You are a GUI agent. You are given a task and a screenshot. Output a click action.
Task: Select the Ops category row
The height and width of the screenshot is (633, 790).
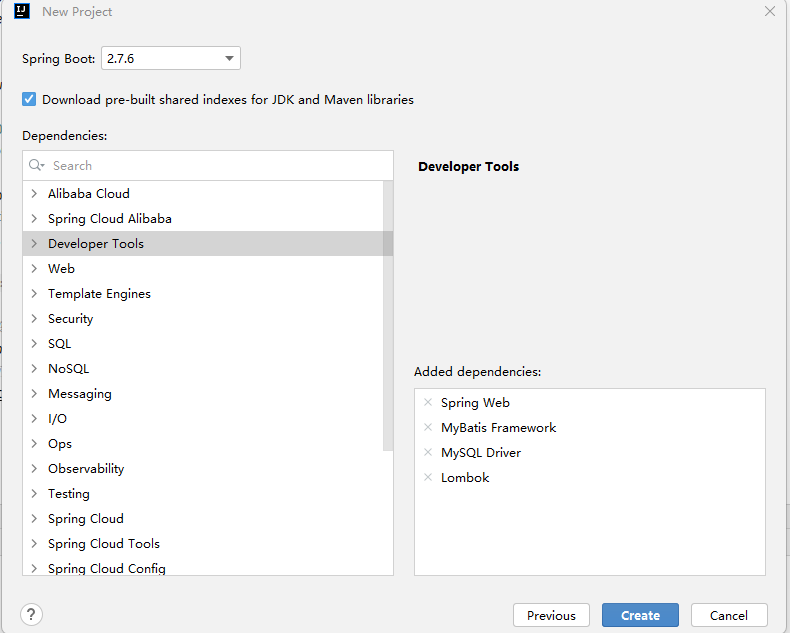pyautogui.click(x=203, y=444)
